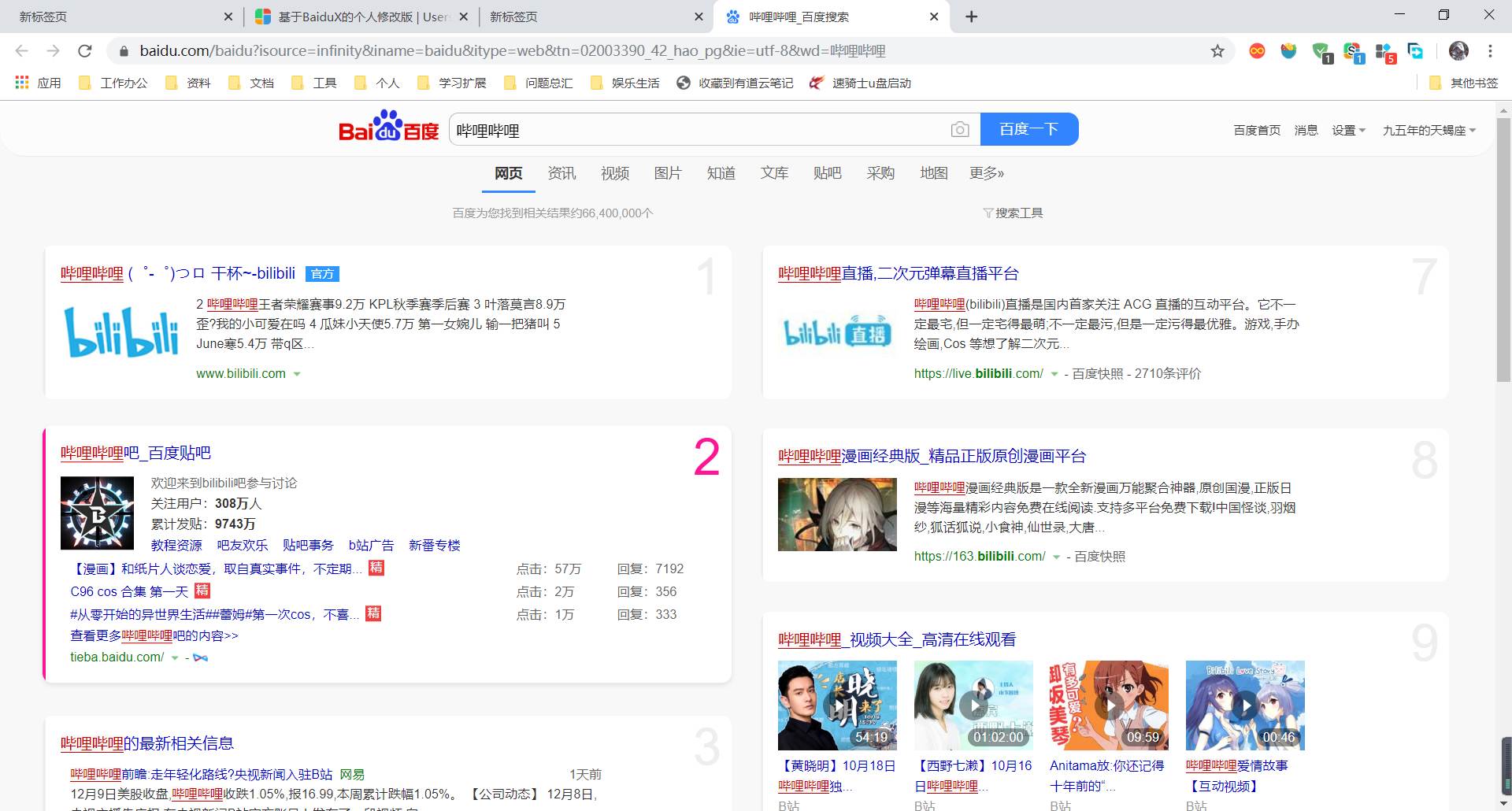Viewport: 1512px width, 811px height.
Task: Open the browser profile avatar
Action: [x=1459, y=50]
